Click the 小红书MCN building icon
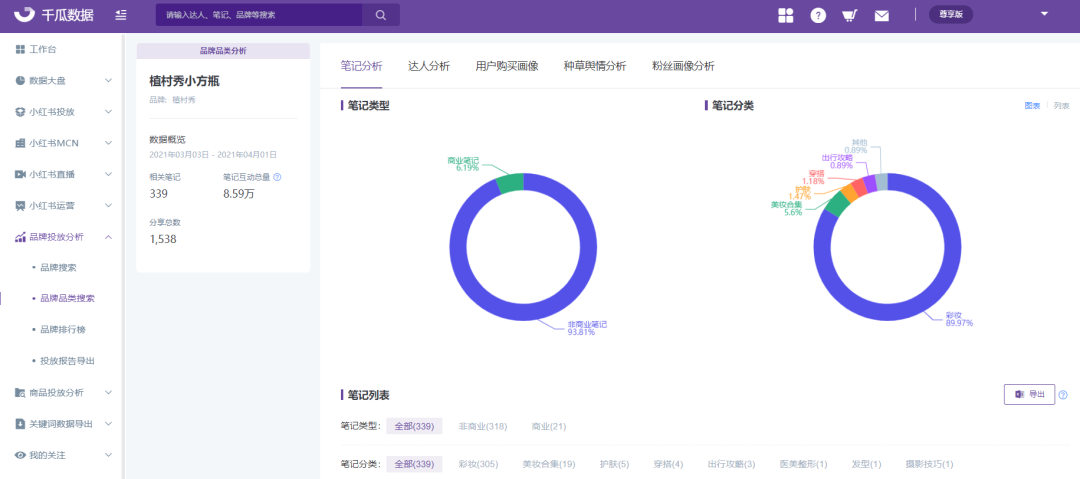Viewport: 1080px width, 479px height. tap(20, 143)
